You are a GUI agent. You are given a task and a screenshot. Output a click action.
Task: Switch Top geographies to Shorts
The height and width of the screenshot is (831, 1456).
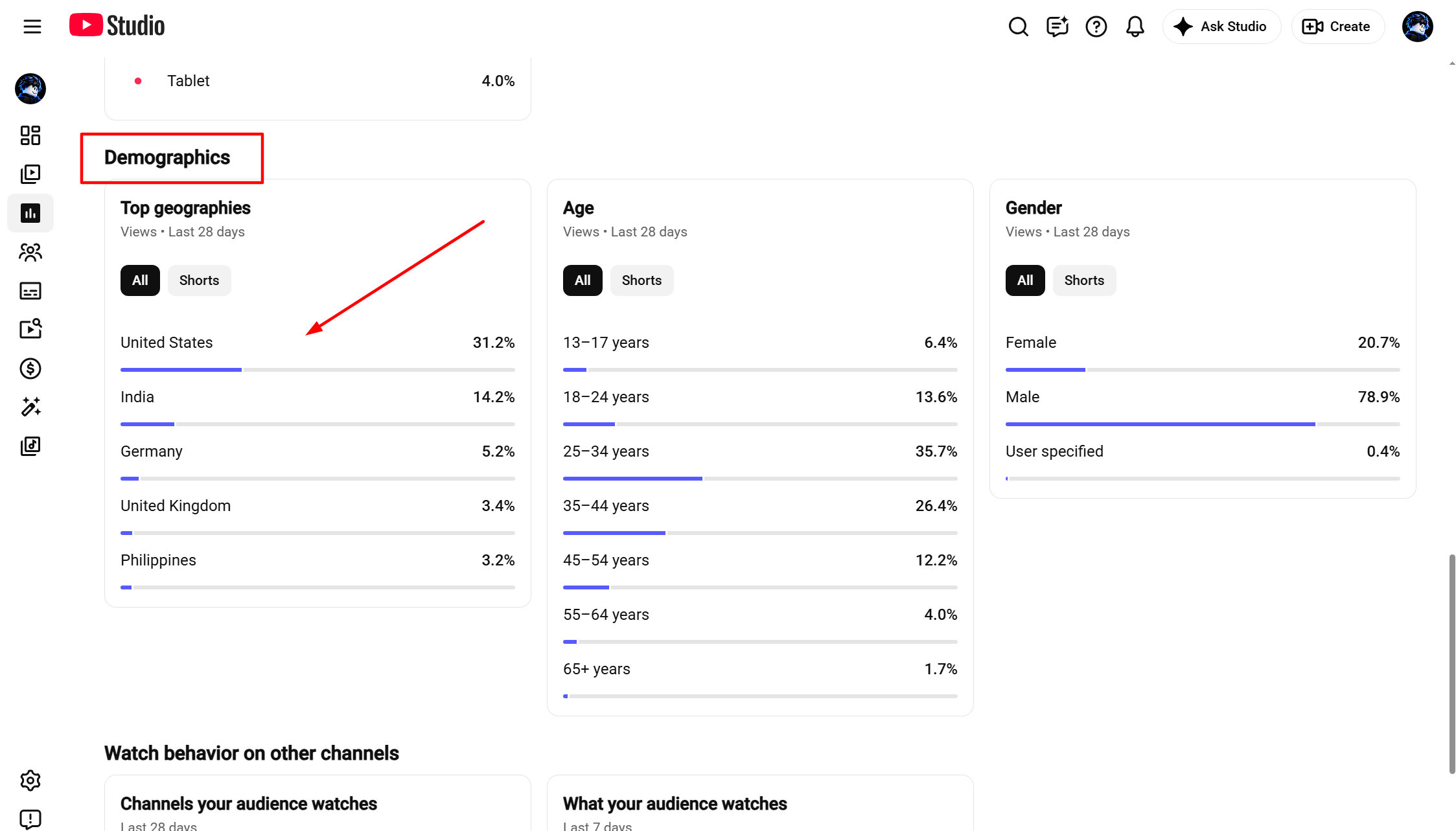pyautogui.click(x=199, y=280)
